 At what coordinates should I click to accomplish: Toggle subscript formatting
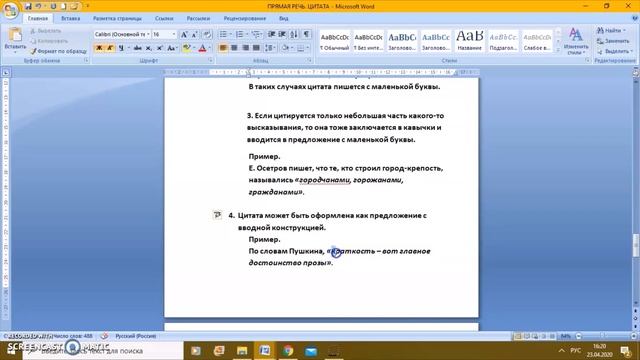click(149, 48)
